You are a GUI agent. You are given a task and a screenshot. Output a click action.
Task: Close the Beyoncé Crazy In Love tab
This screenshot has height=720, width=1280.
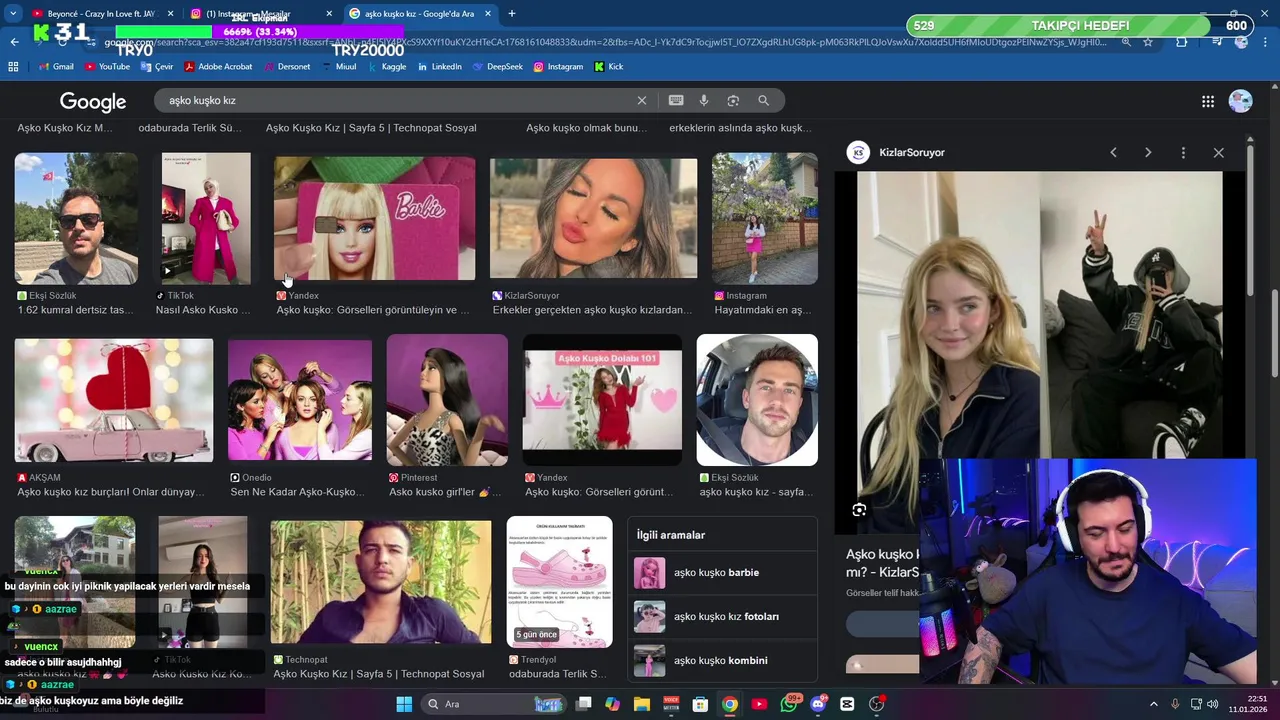tap(170, 13)
